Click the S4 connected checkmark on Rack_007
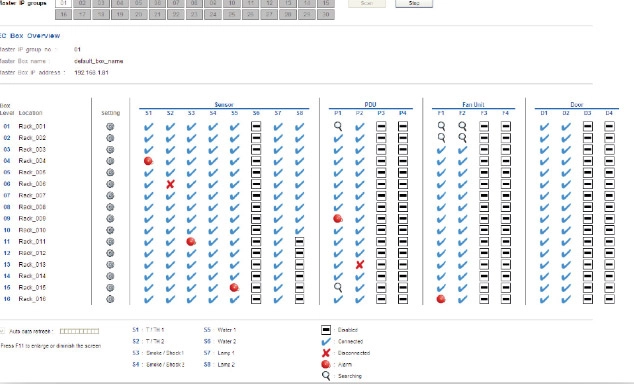The image size is (634, 384). [213, 196]
